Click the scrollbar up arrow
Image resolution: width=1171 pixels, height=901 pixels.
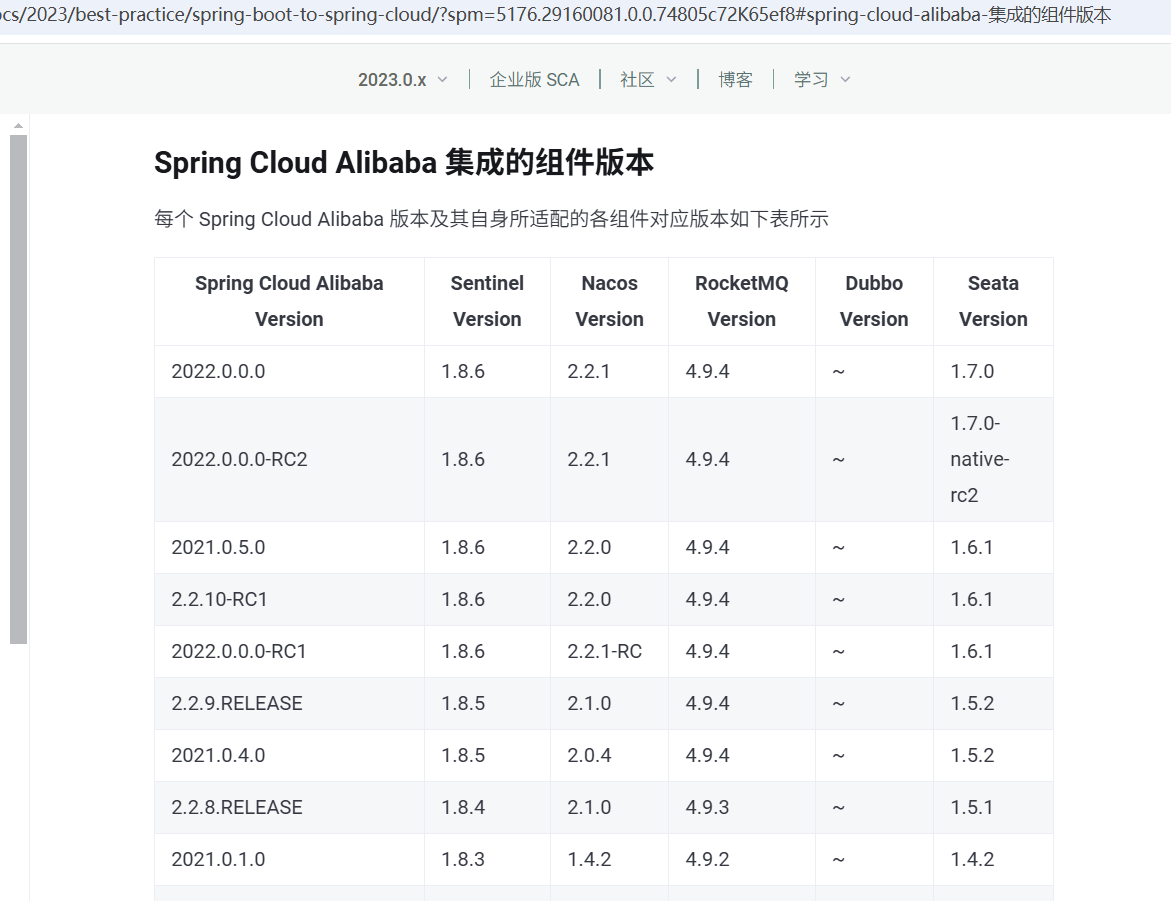[18, 126]
